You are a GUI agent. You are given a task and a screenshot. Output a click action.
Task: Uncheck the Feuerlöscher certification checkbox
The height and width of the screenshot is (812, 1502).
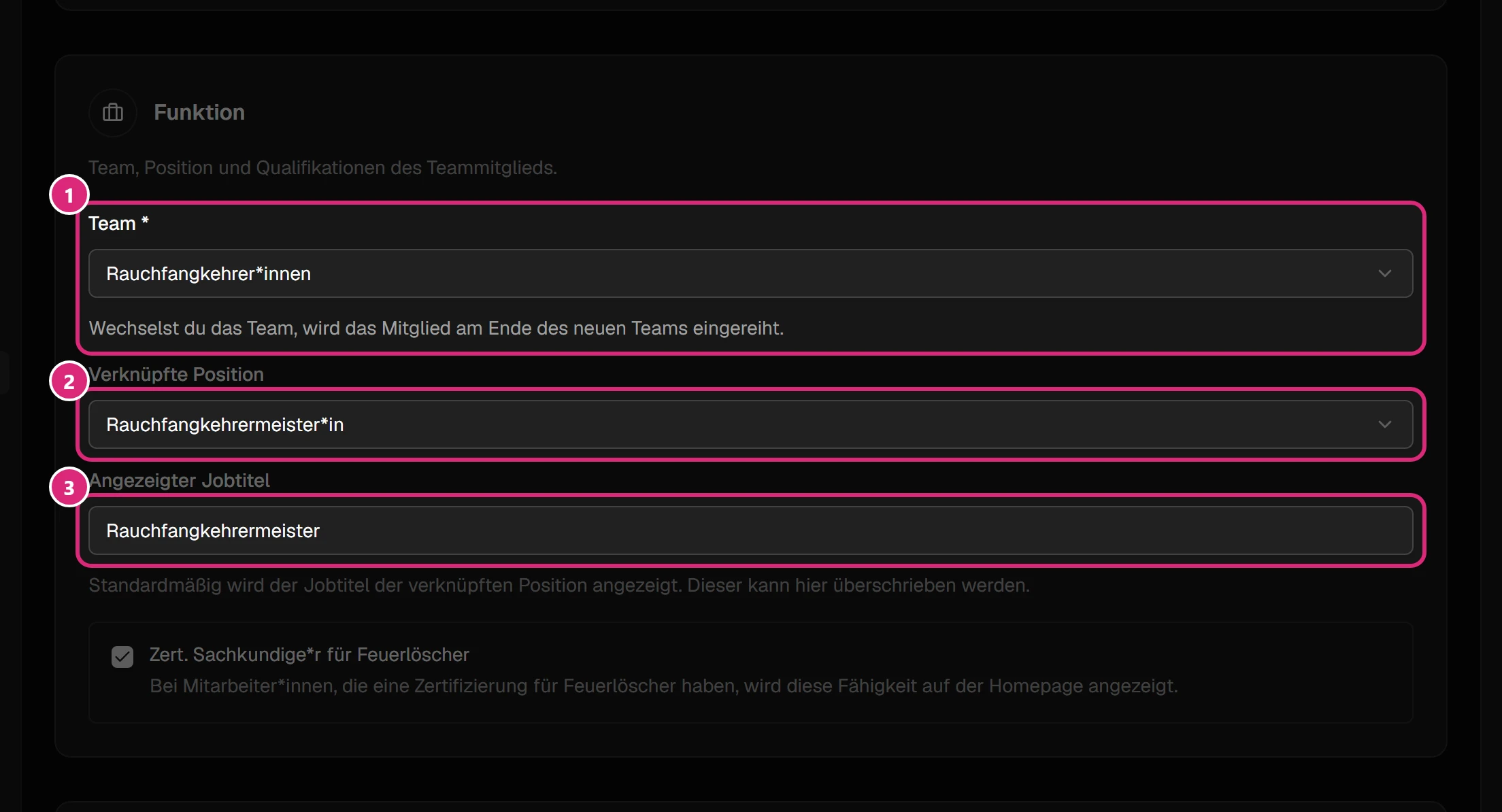coord(122,657)
